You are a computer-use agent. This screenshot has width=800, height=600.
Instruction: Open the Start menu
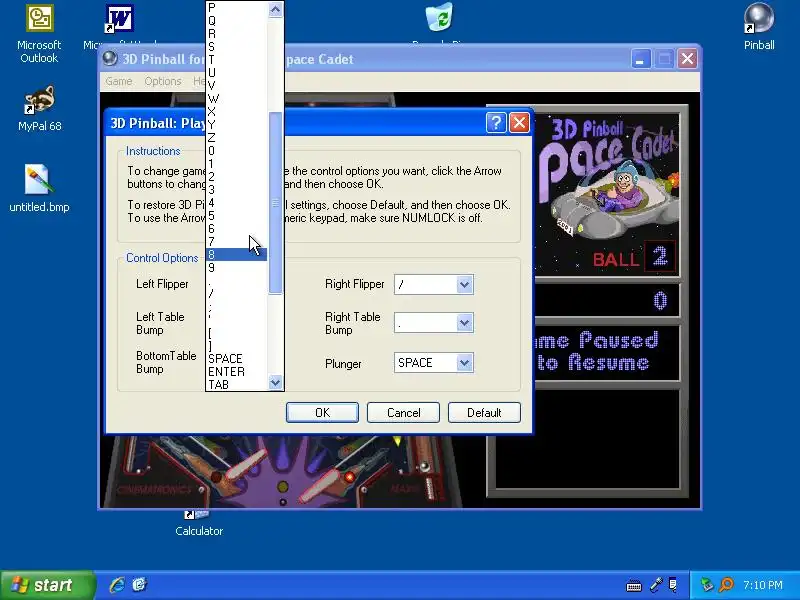(47, 585)
